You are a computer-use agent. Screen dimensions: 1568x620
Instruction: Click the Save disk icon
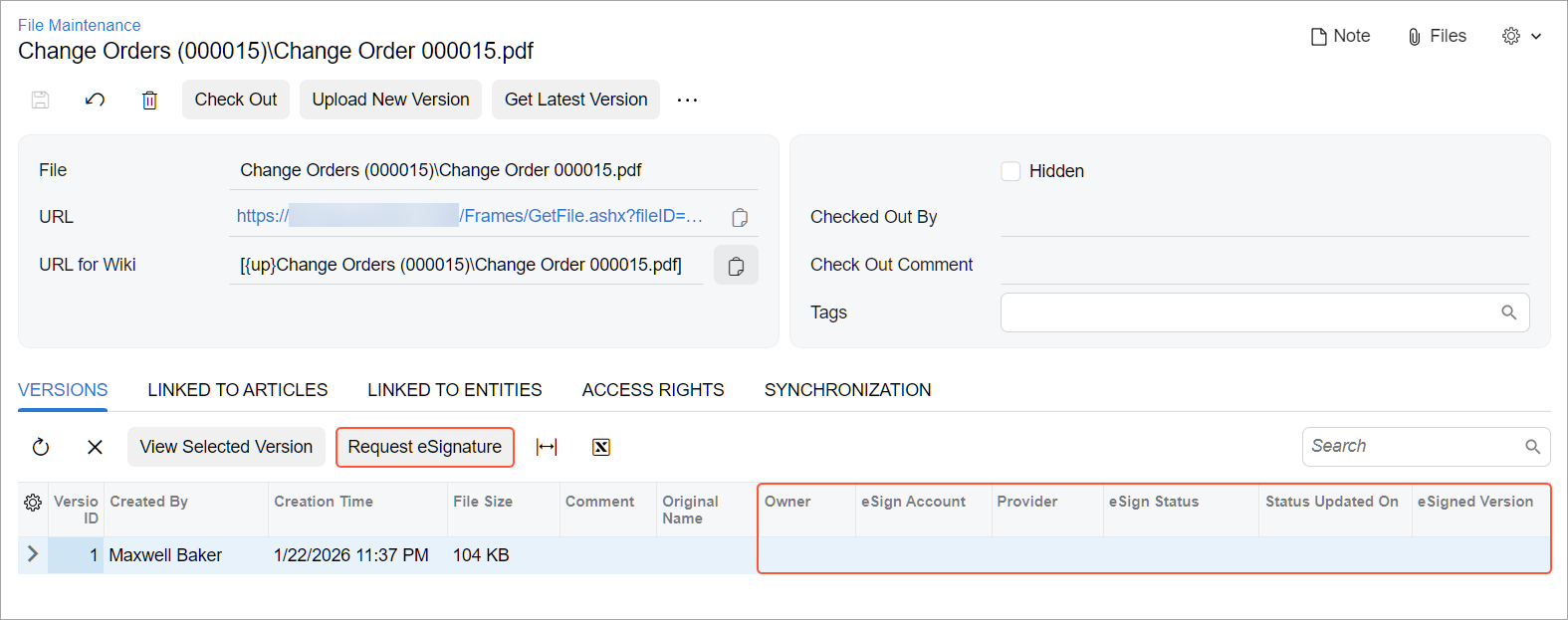41,100
